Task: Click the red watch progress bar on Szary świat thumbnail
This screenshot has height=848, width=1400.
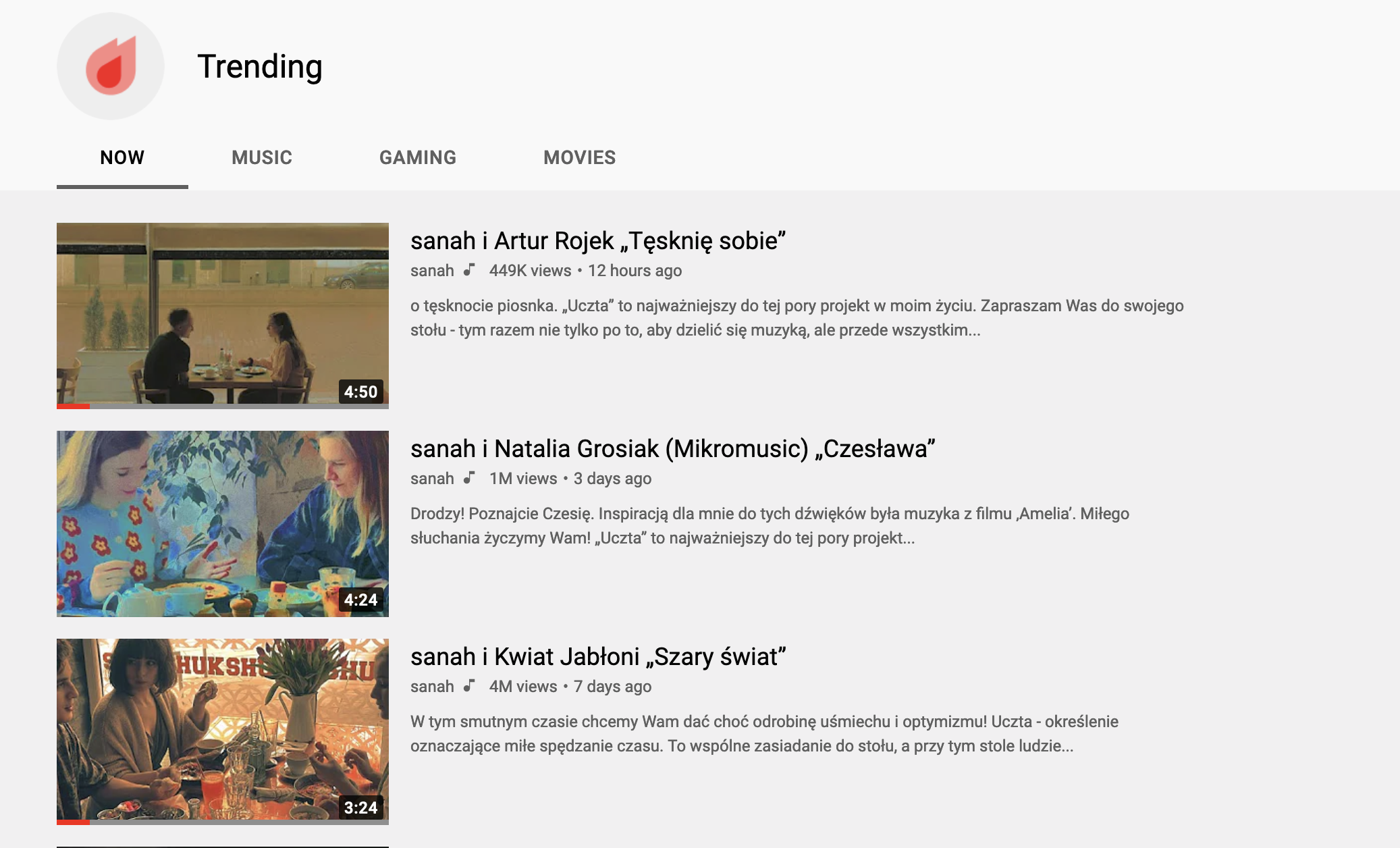Action: pyautogui.click(x=73, y=822)
